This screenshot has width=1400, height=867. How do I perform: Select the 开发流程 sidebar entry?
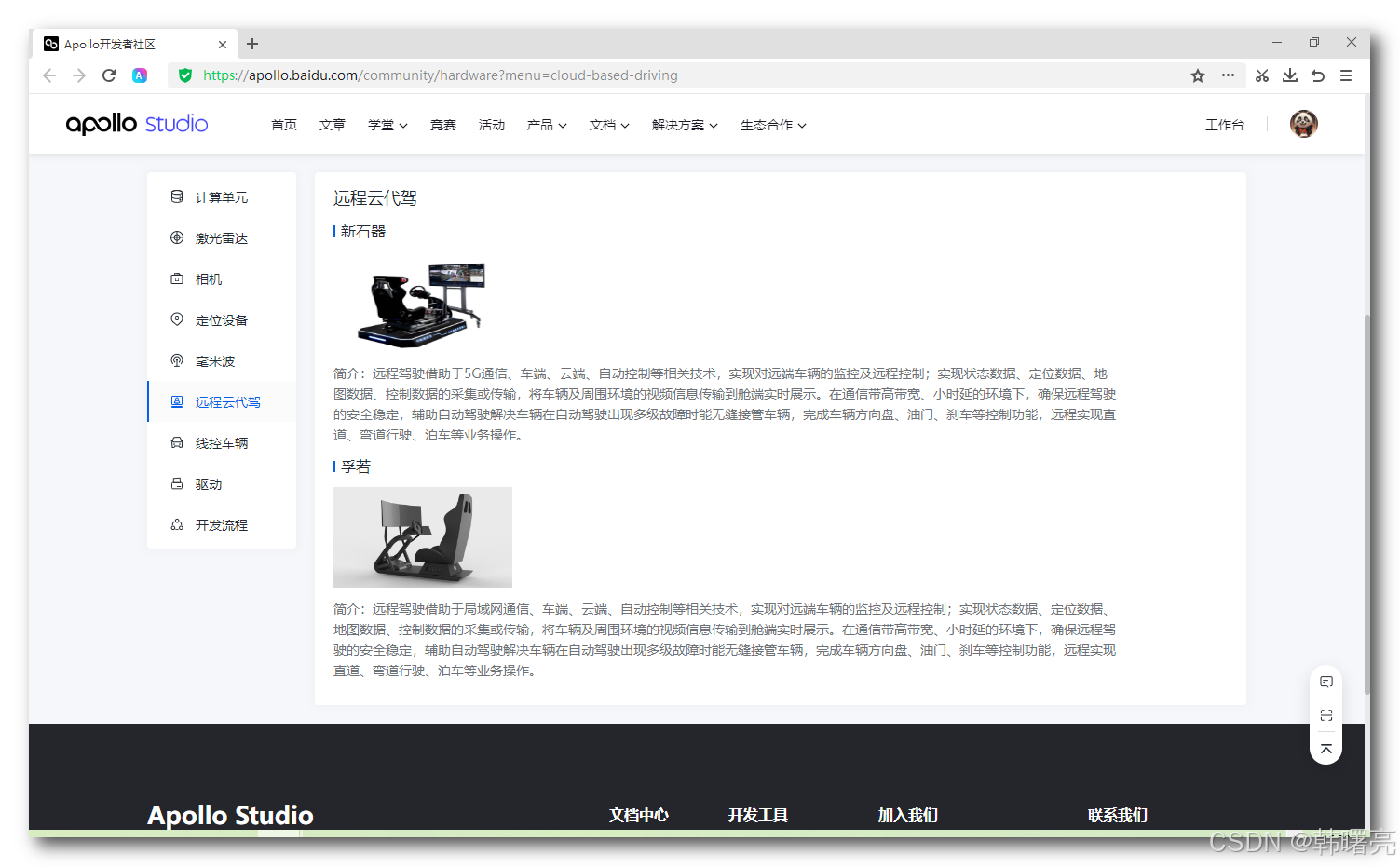click(222, 525)
